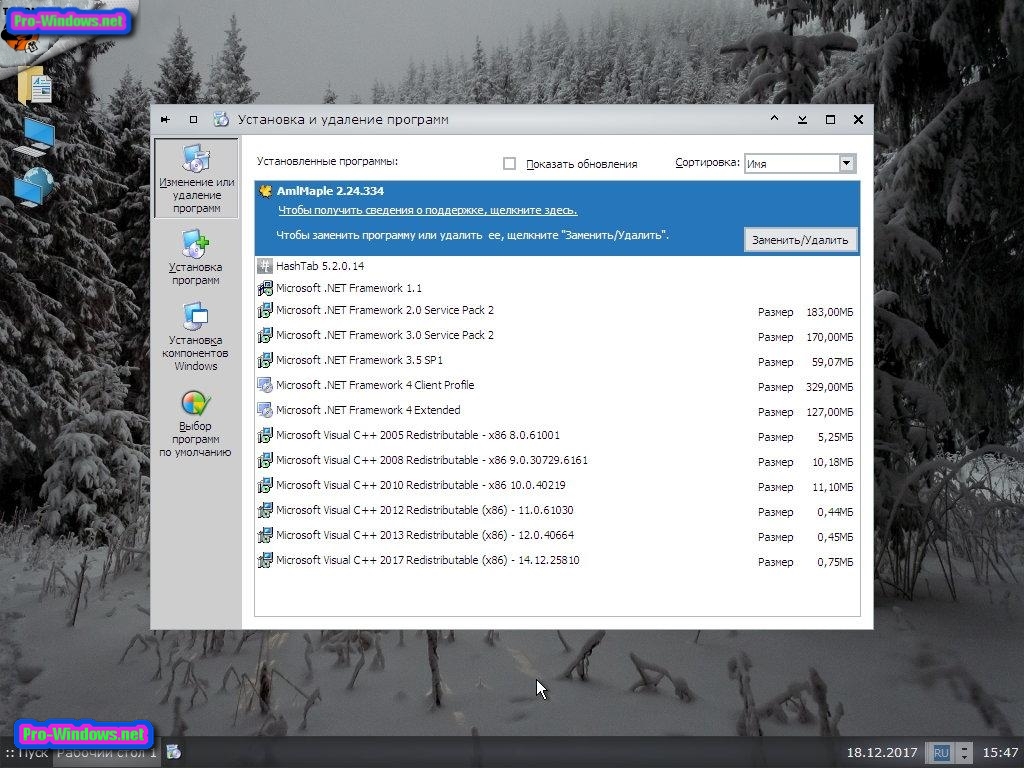Open the My Computer desktop icon
This screenshot has width=1024, height=768.
[x=35, y=136]
